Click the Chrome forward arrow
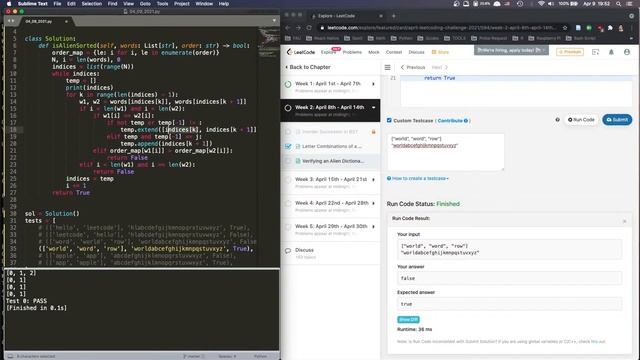 [298, 28]
